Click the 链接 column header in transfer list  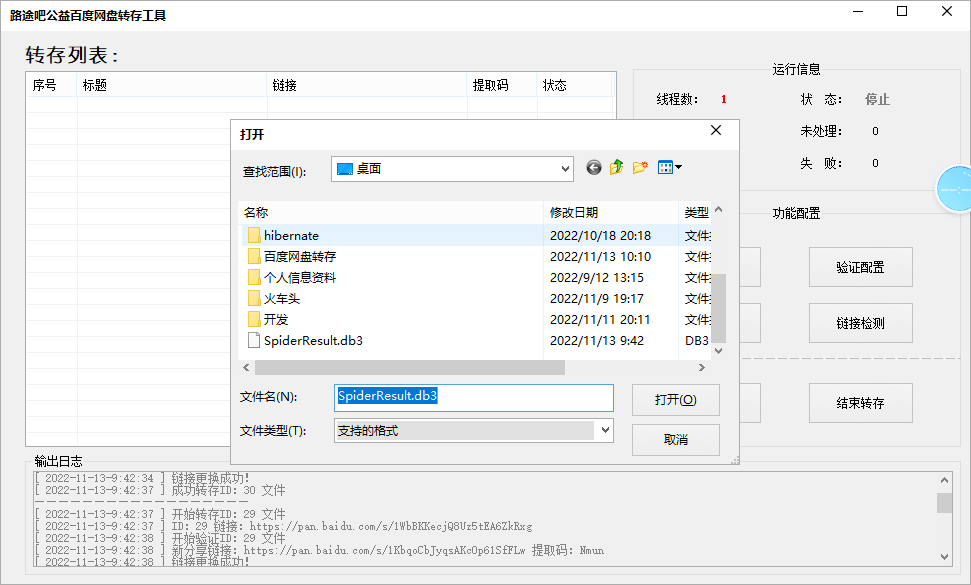367,85
